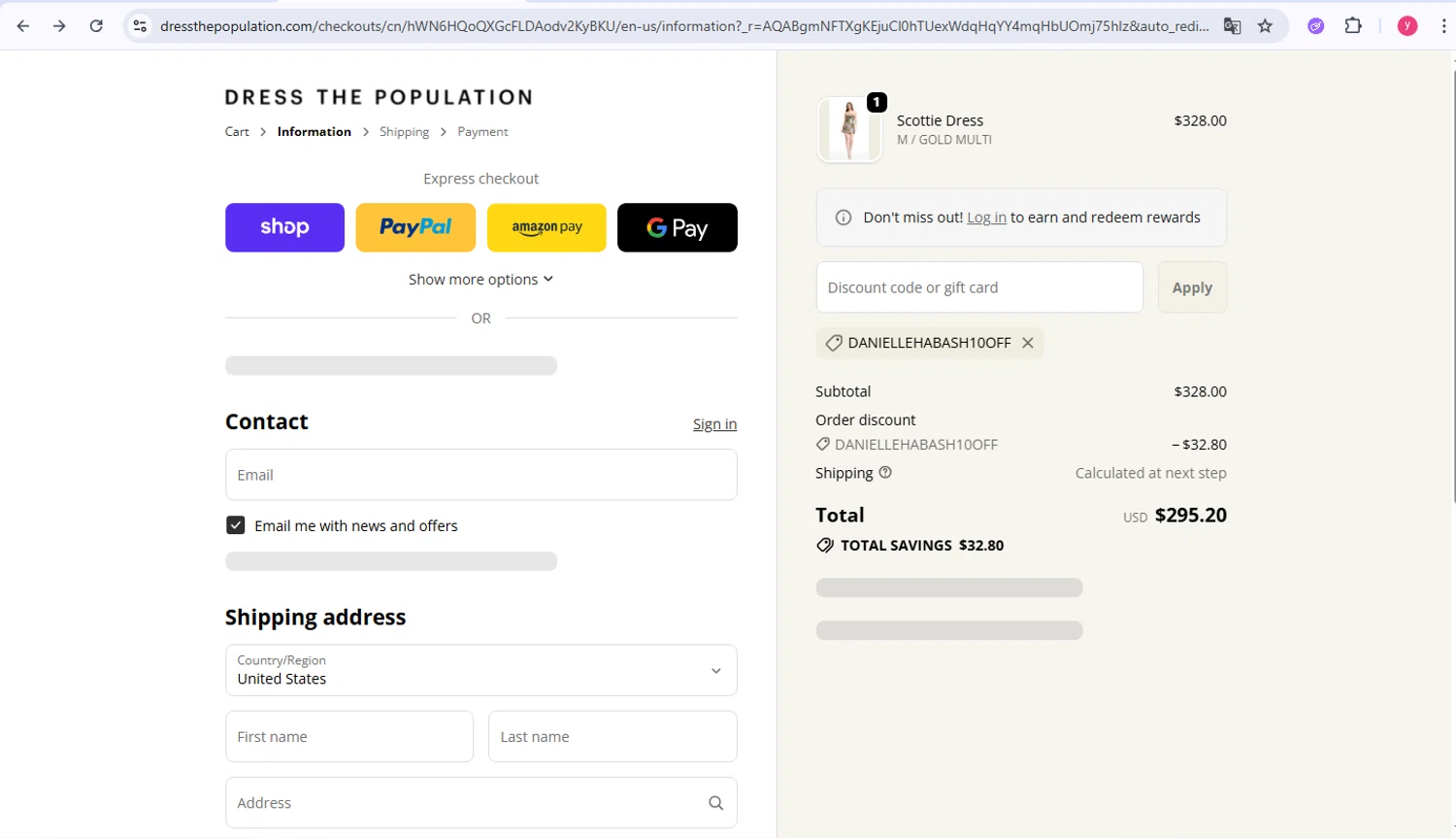Go to Cart breadcrumb

[237, 132]
